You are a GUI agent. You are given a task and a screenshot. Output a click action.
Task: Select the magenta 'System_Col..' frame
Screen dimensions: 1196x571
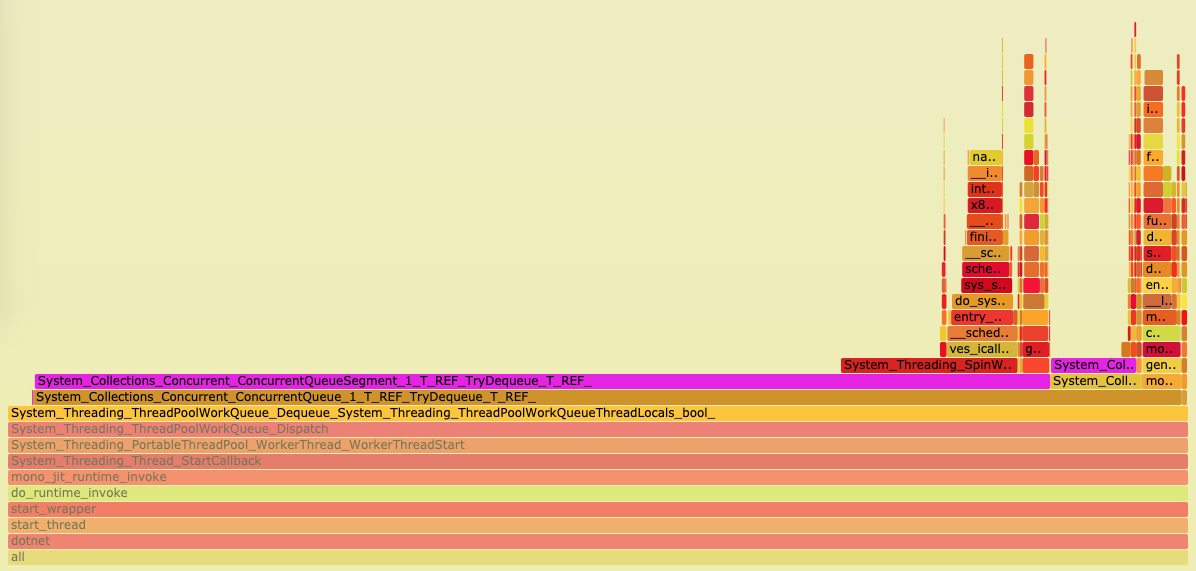[1096, 365]
